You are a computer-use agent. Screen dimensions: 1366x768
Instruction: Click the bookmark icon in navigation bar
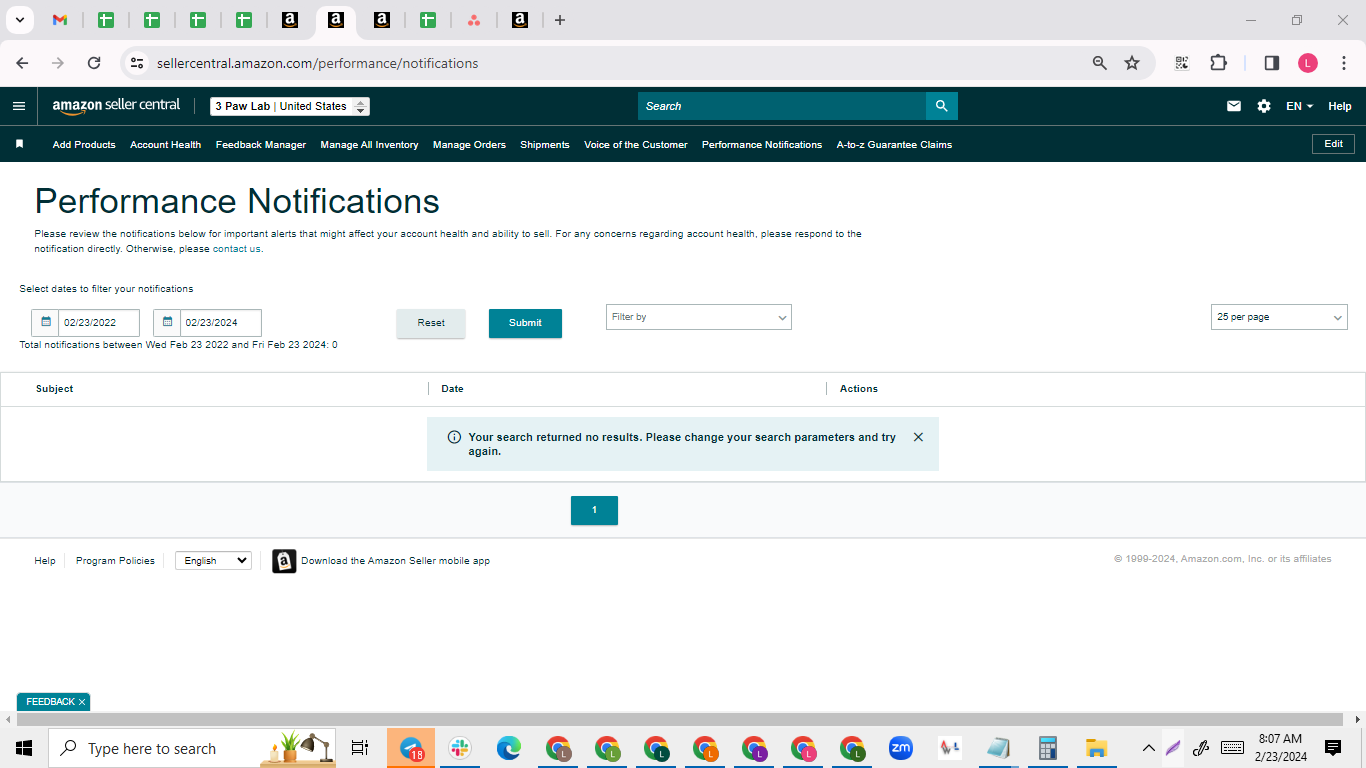point(19,144)
